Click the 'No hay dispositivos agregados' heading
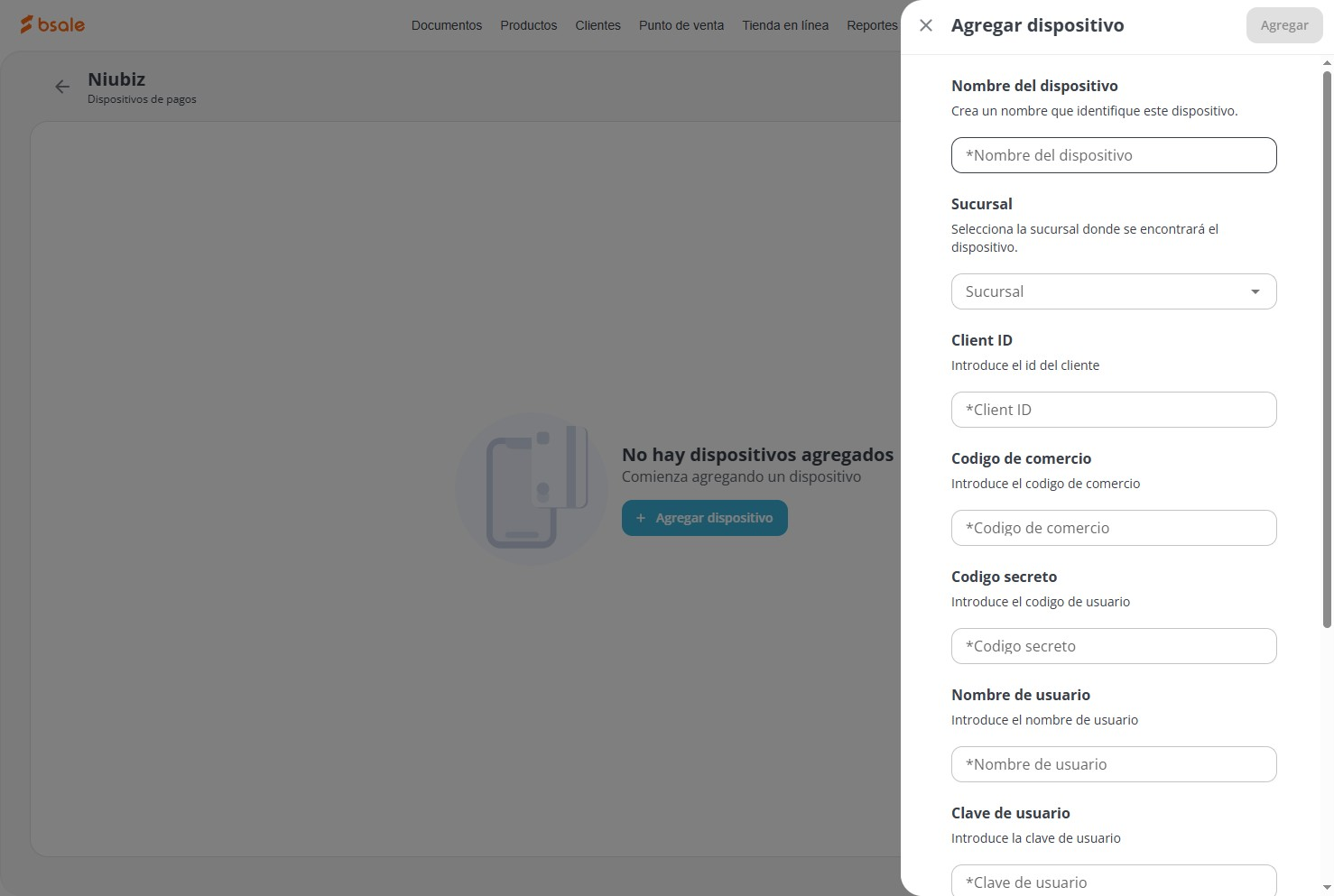Viewport: 1334px width, 896px height. tap(757, 455)
